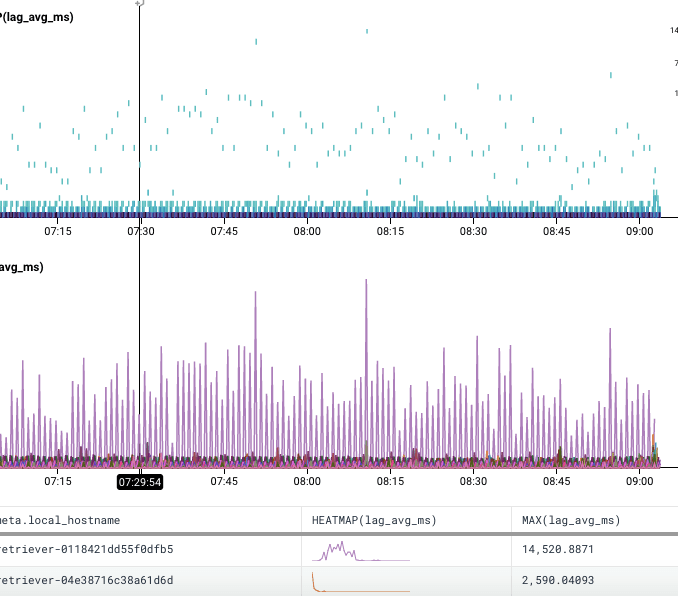The height and width of the screenshot is (596, 678).
Task: Click the heatmap outlier dot near 07:50
Action: (256, 41)
